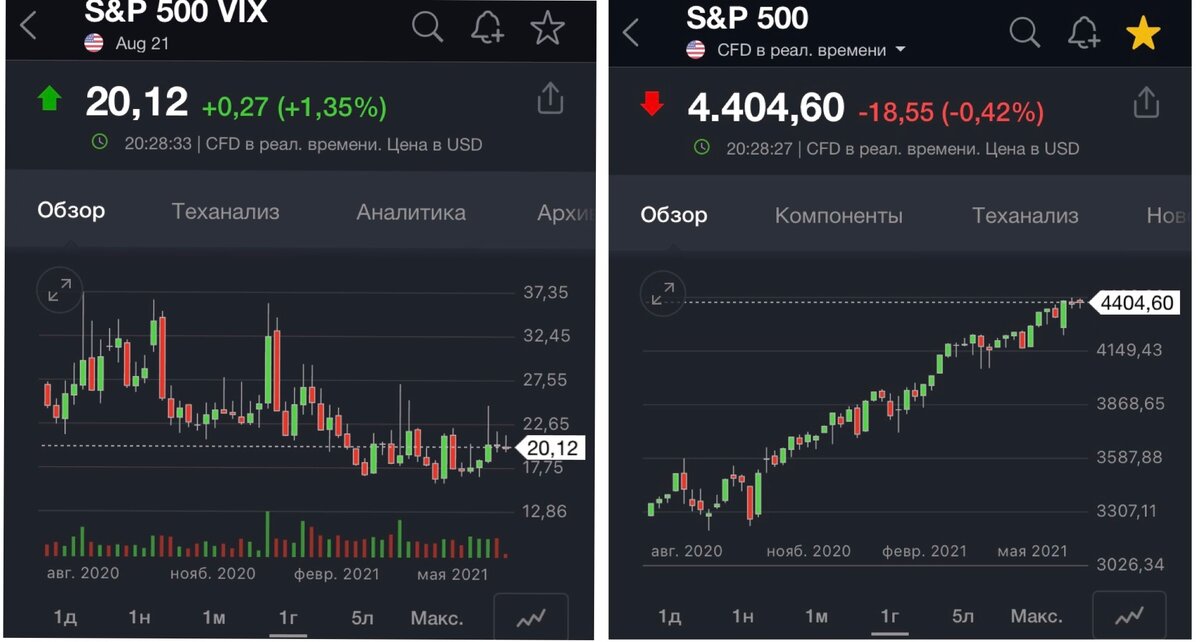Choose Макс. range on VIX chart
This screenshot has height=642, width=1200.
pyautogui.click(x=436, y=617)
